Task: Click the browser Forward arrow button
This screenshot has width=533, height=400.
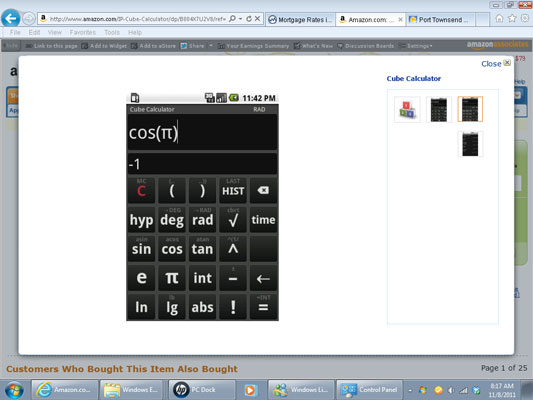Action: tap(29, 19)
